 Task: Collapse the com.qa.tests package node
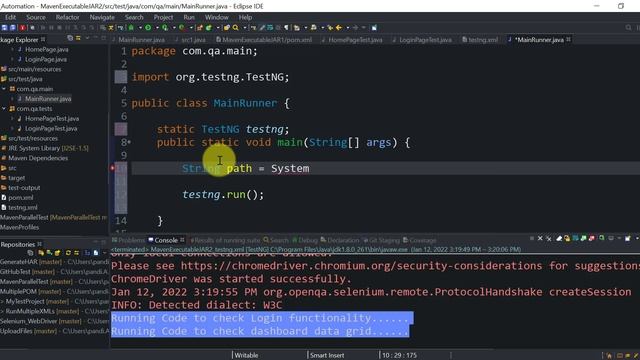click(4, 109)
